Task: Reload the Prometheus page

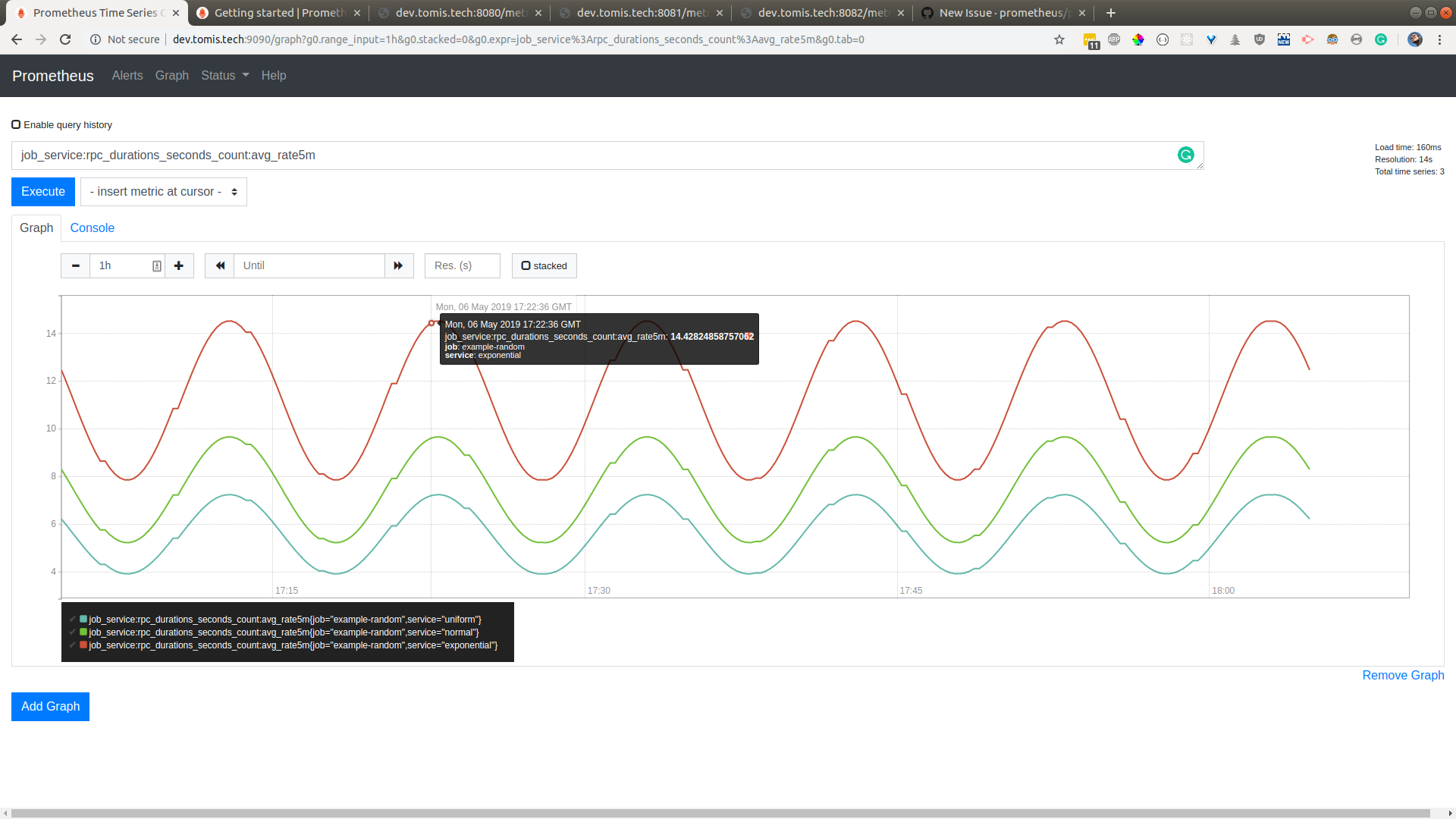Action: (x=65, y=39)
